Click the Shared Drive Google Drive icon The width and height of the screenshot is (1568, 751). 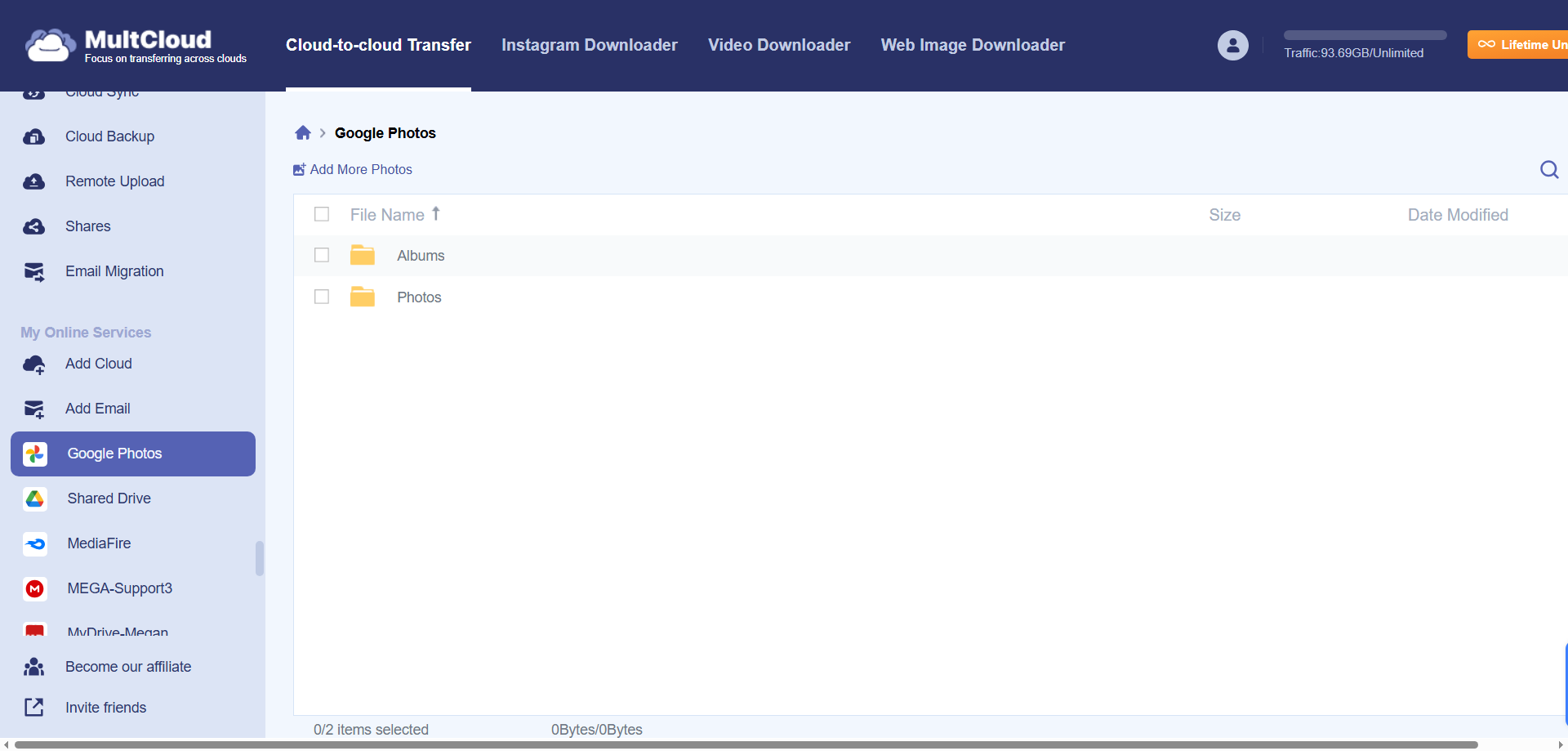point(35,498)
